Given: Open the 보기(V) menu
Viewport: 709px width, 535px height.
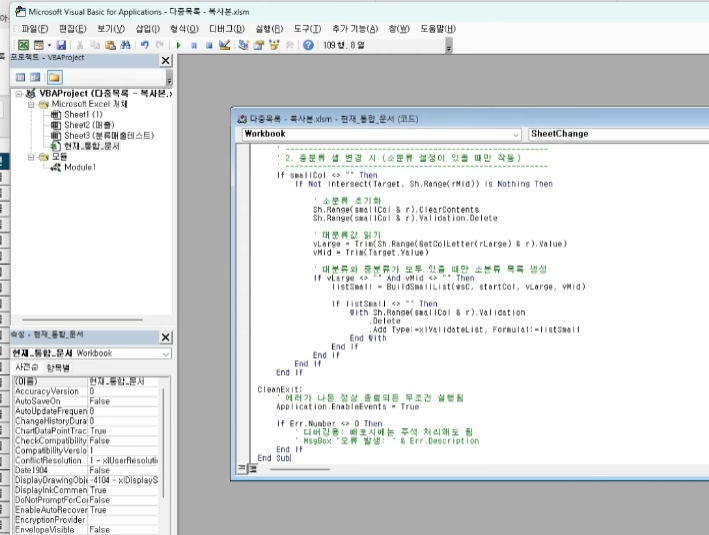Looking at the screenshot, I should [111, 29].
